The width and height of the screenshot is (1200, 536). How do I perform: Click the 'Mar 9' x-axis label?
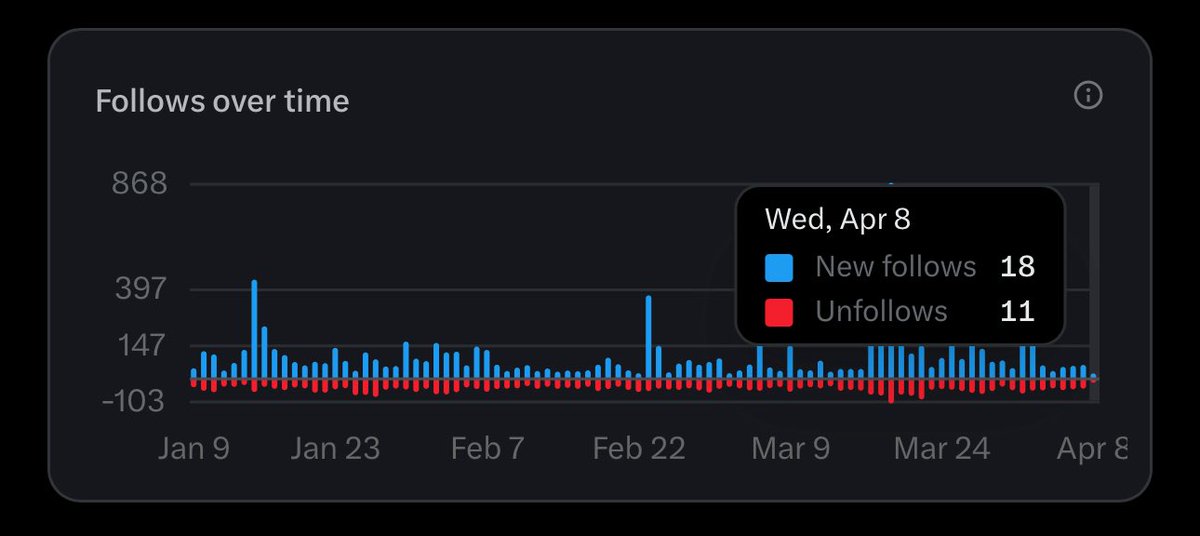[790, 448]
